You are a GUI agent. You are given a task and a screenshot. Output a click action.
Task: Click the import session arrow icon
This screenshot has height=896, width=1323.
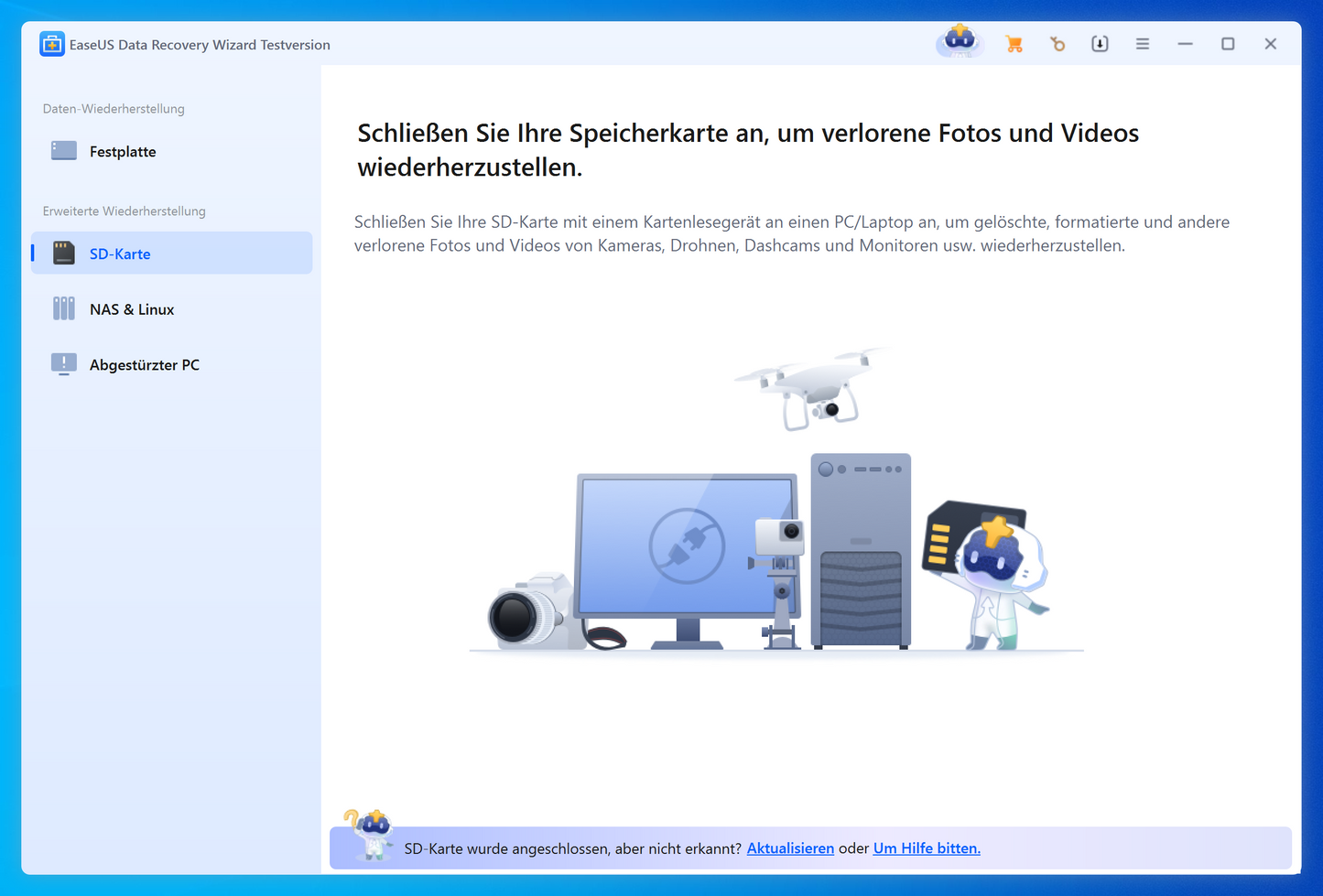1100,44
